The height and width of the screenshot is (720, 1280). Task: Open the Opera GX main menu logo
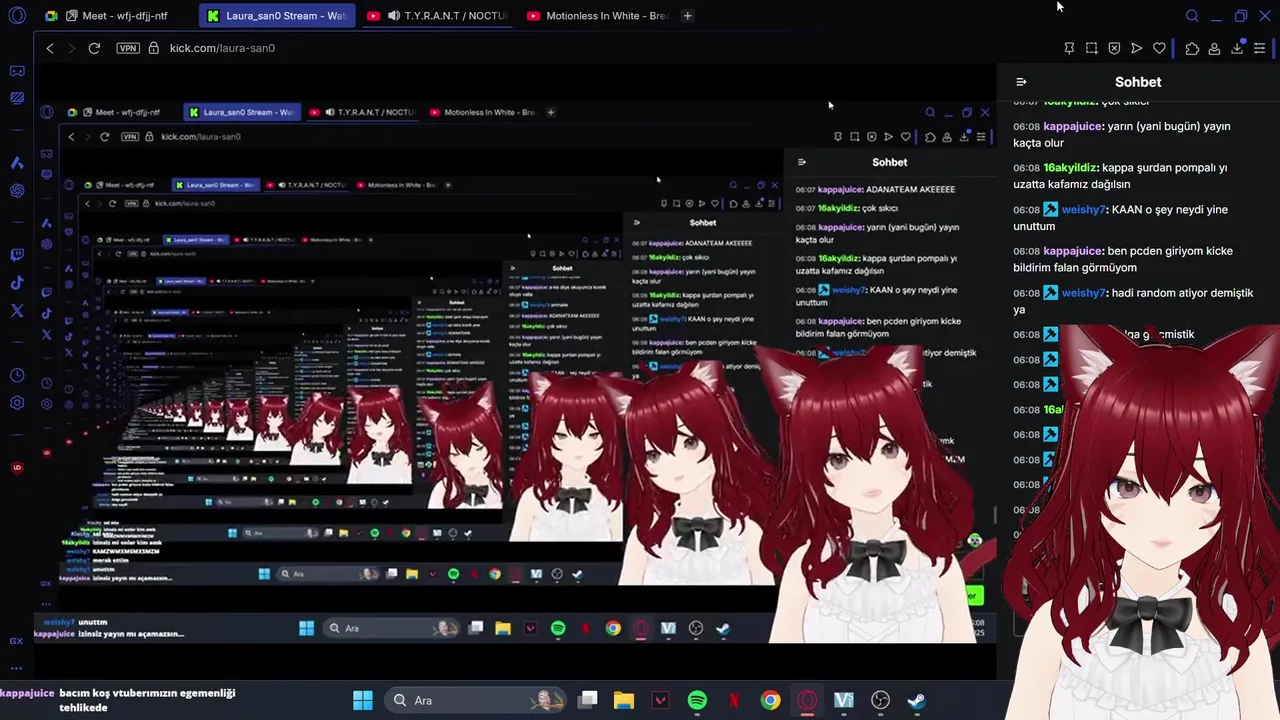pos(17,16)
